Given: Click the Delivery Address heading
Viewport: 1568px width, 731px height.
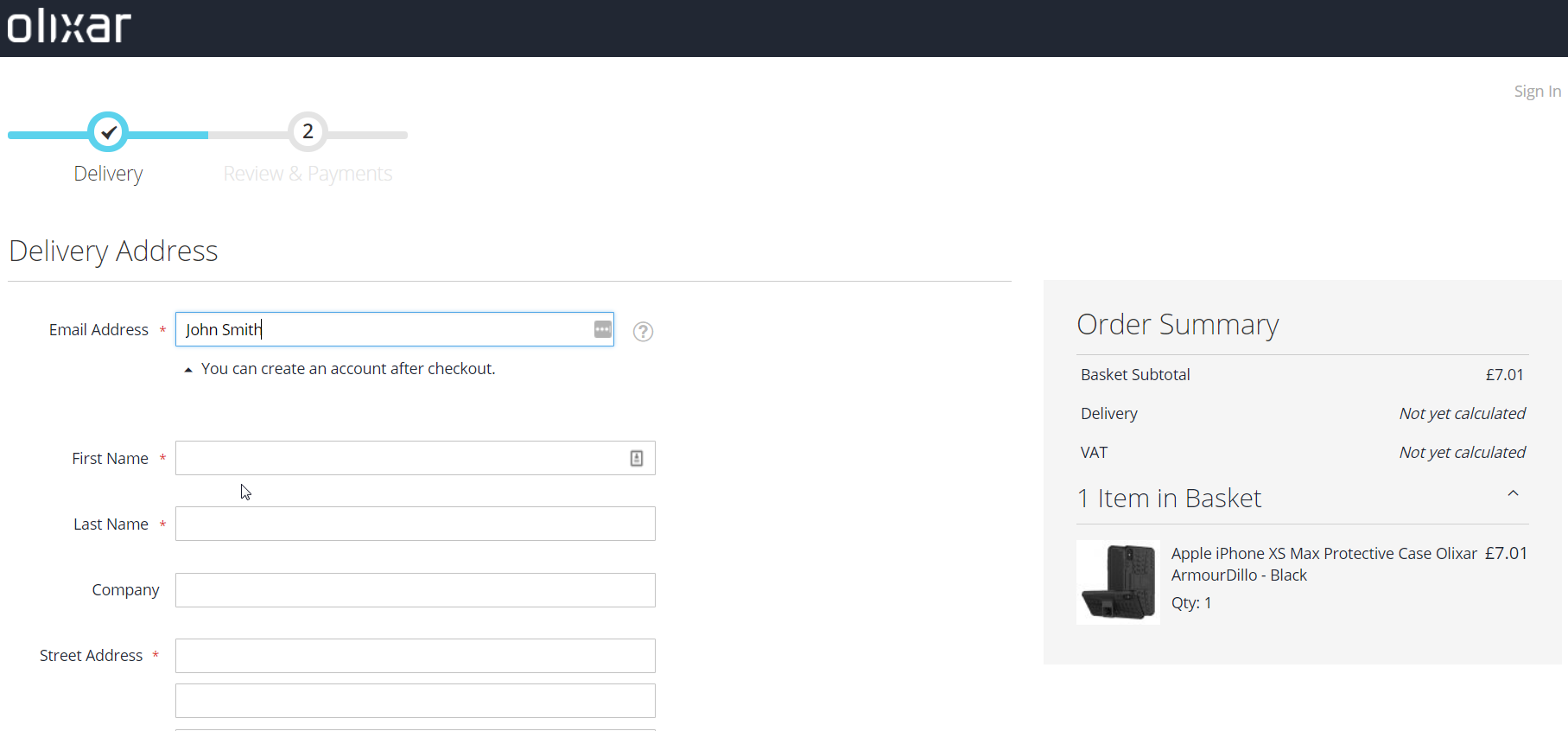Looking at the screenshot, I should pyautogui.click(x=113, y=251).
